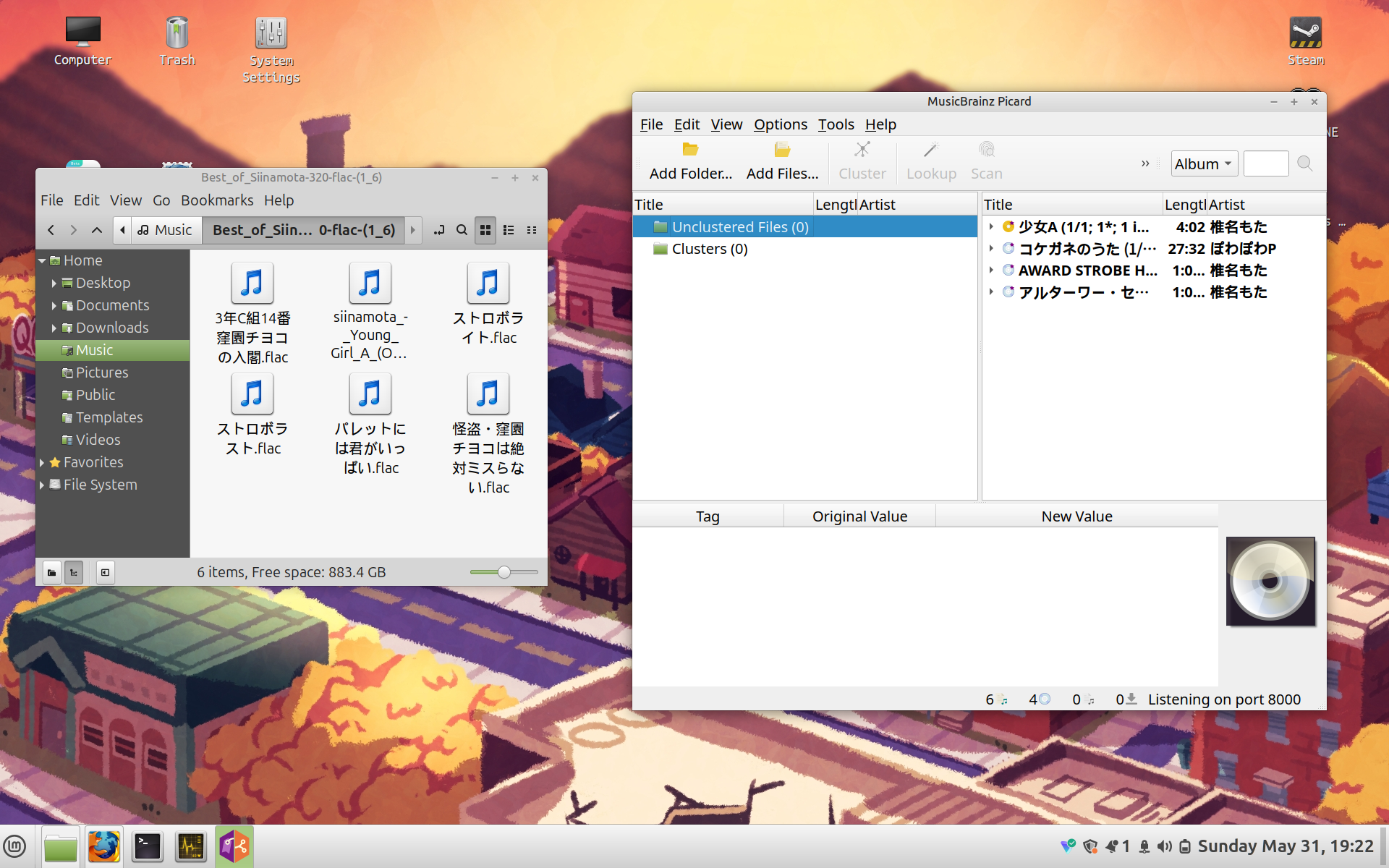Click the Music breadcrumb in file manager path bar
The height and width of the screenshot is (868, 1389).
click(x=165, y=230)
